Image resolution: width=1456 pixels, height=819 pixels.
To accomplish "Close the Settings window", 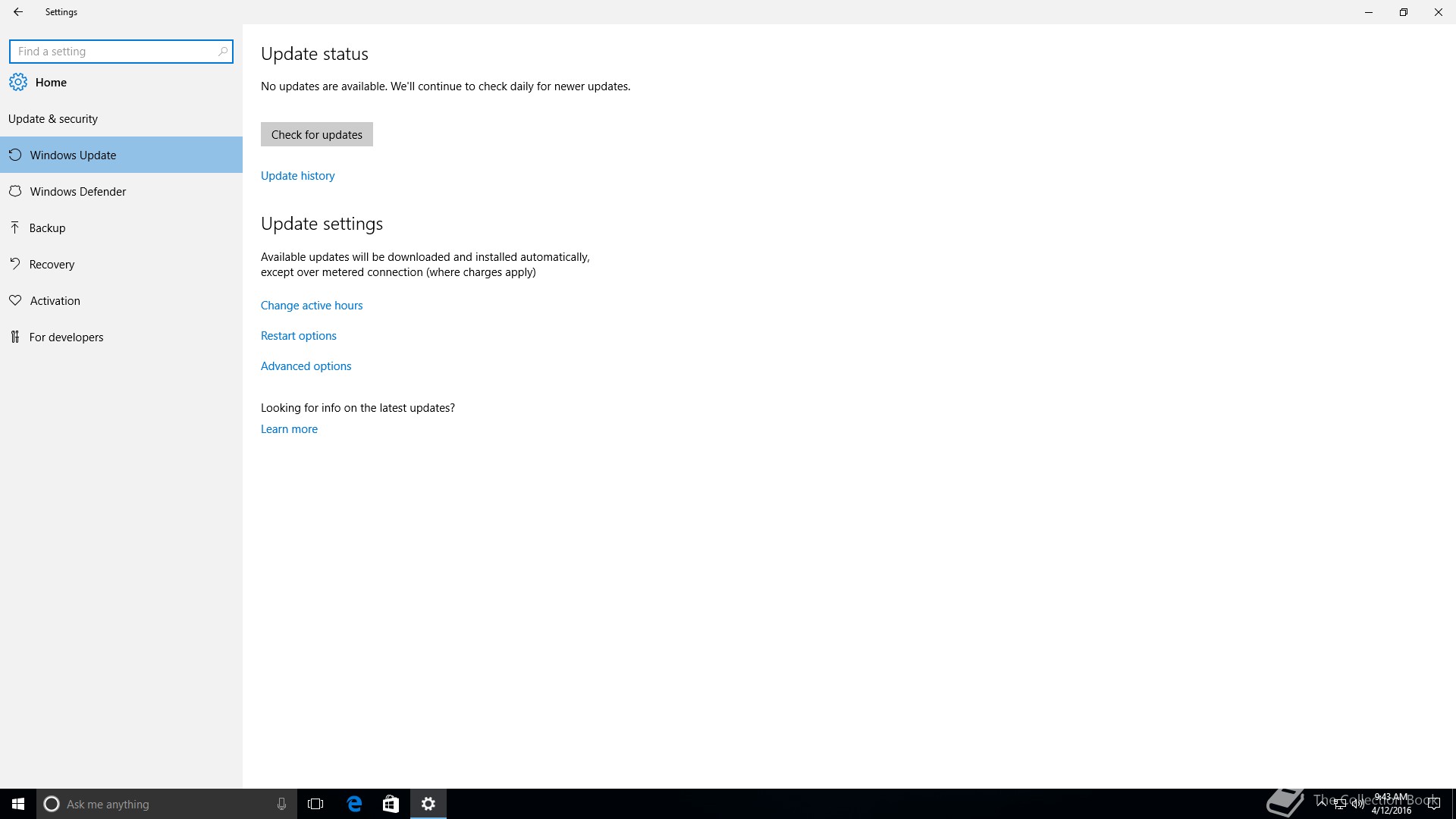I will coord(1439,12).
